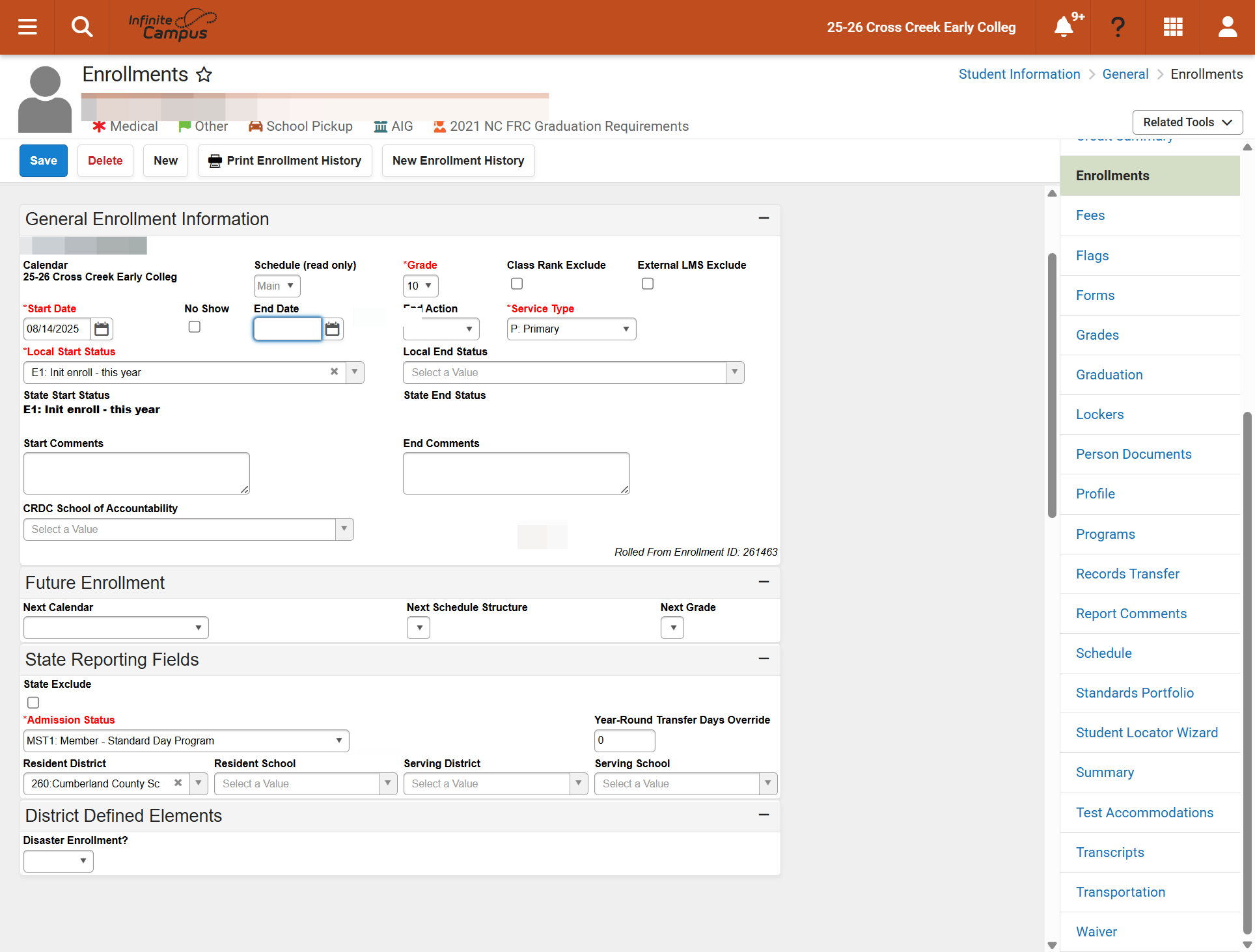Clear the Resident District value

pos(178,783)
